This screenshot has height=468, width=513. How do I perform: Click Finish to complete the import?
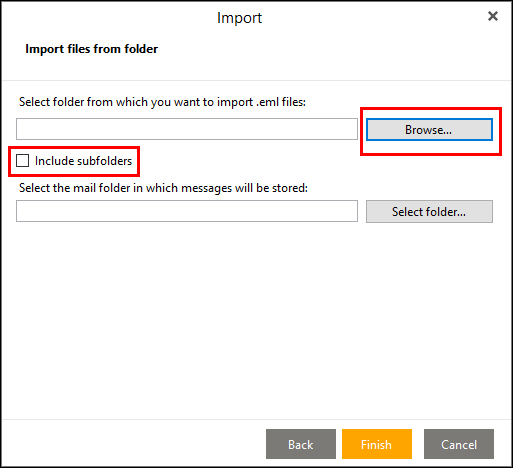(x=377, y=444)
